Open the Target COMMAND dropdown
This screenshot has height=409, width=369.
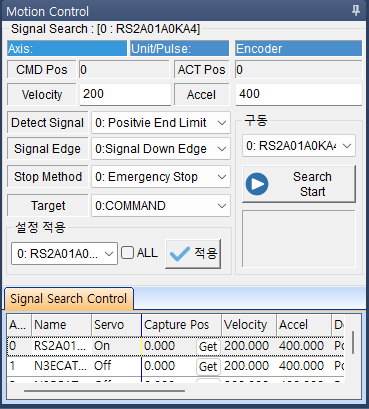point(161,206)
